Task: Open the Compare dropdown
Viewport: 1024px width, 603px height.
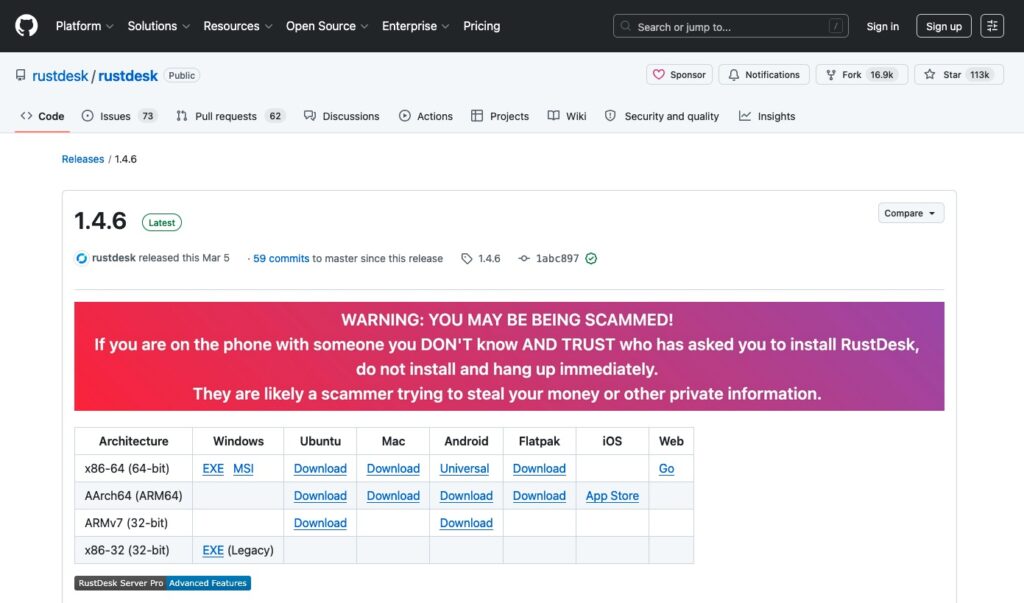Action: [x=910, y=213]
